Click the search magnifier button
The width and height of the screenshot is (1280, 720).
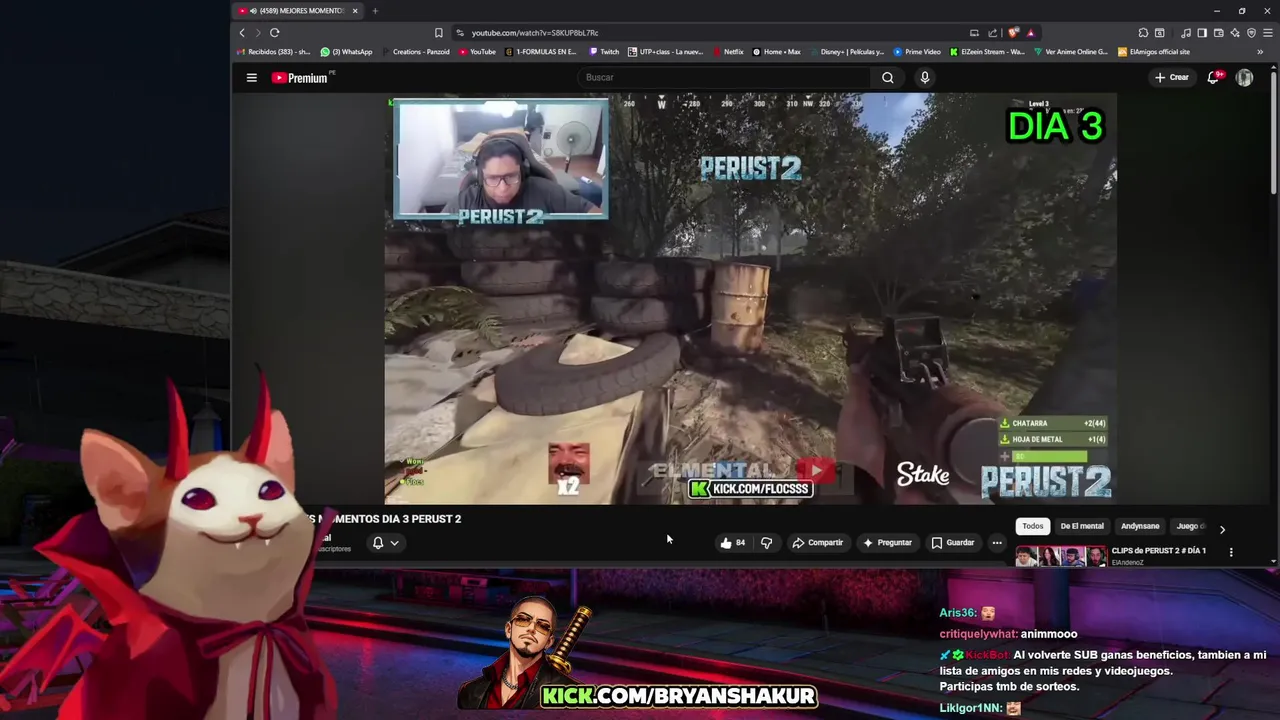click(887, 77)
